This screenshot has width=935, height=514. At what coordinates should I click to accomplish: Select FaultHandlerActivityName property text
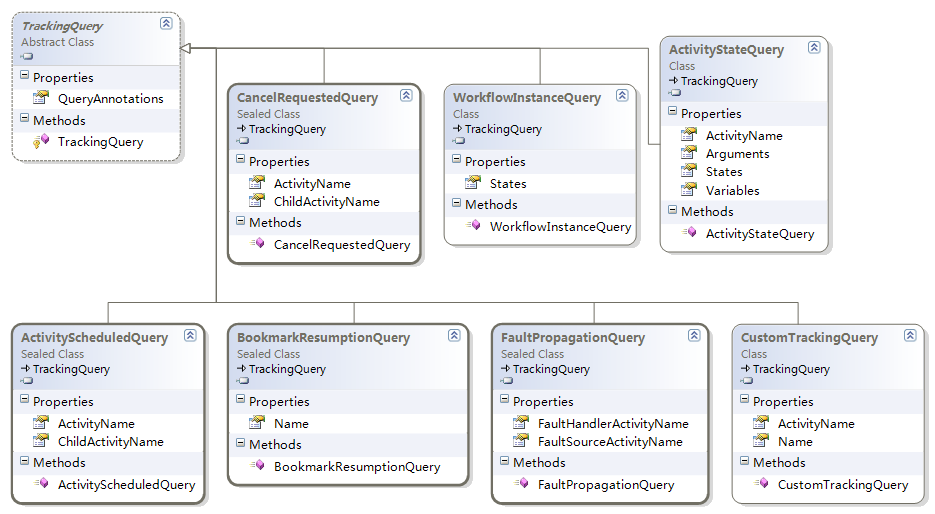point(613,424)
